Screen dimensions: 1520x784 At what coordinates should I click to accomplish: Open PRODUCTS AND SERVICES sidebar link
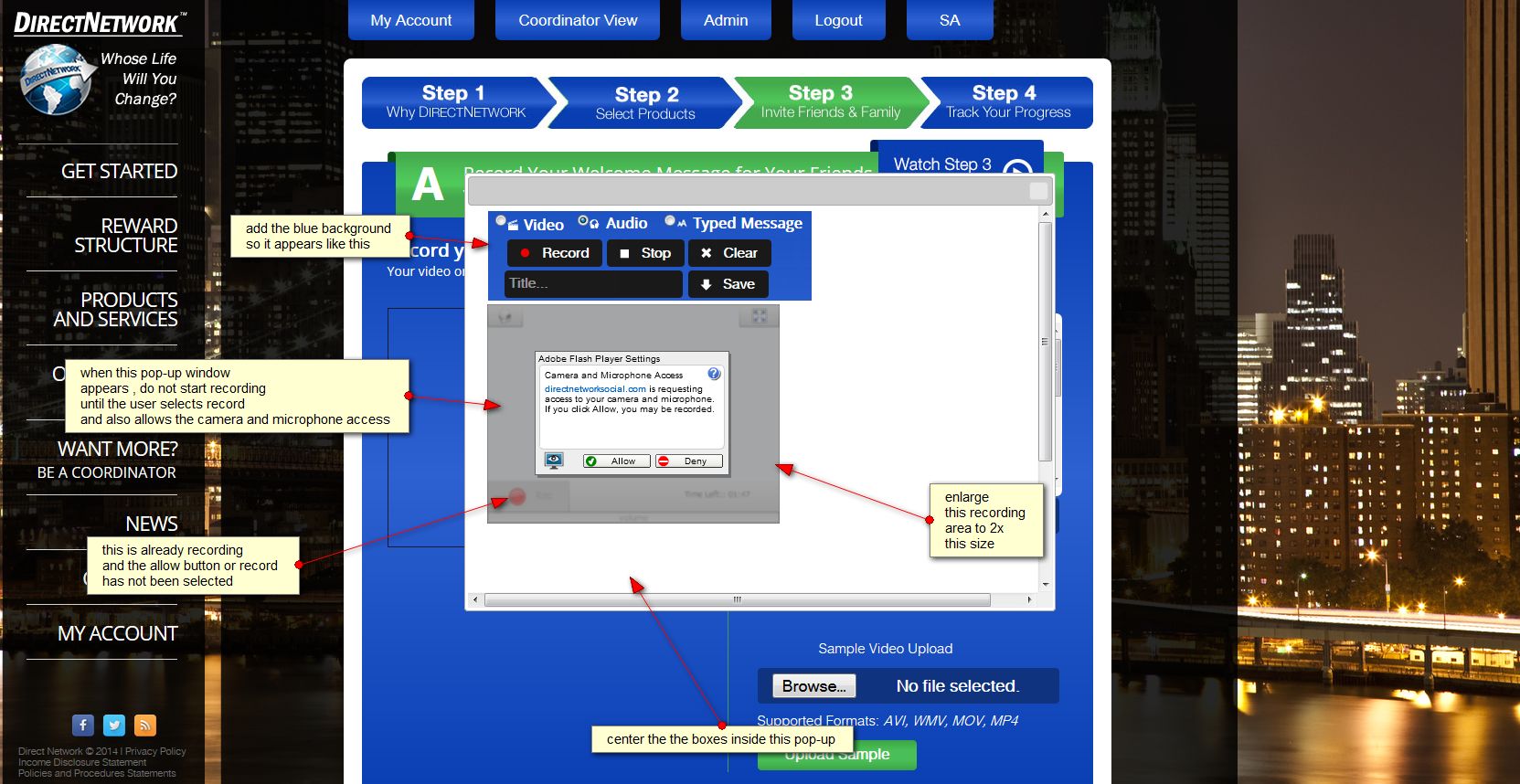pyautogui.click(x=115, y=310)
